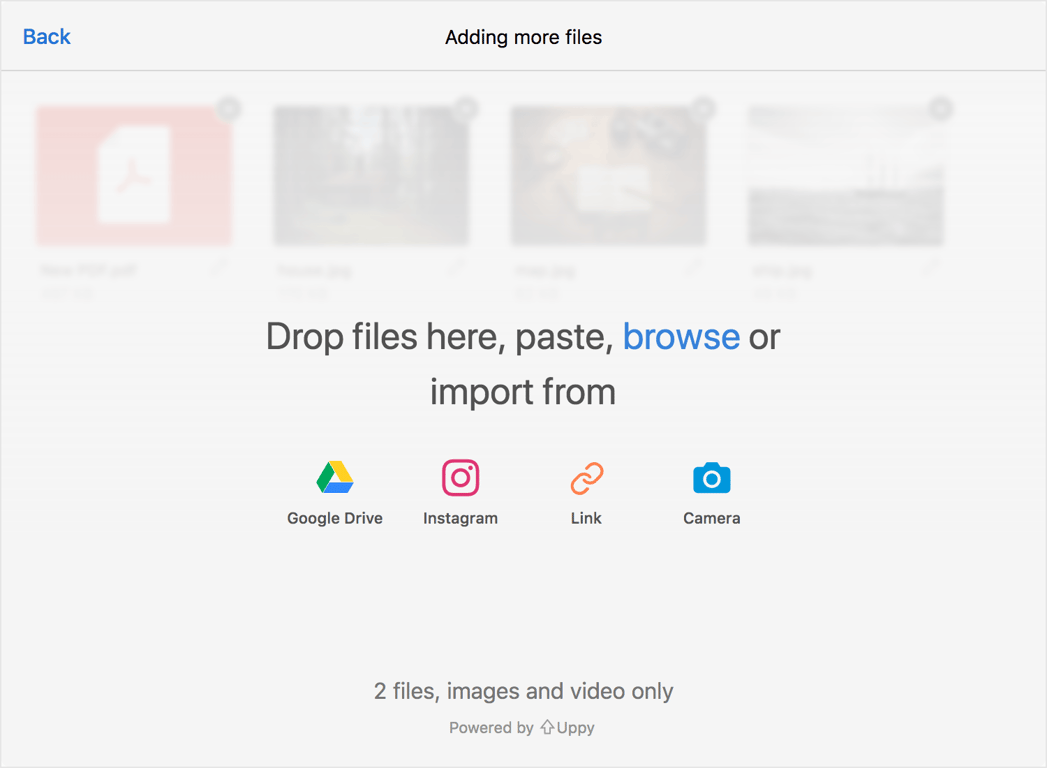Open the Camera to capture a photo
This screenshot has height=768, width=1047.
(711, 490)
